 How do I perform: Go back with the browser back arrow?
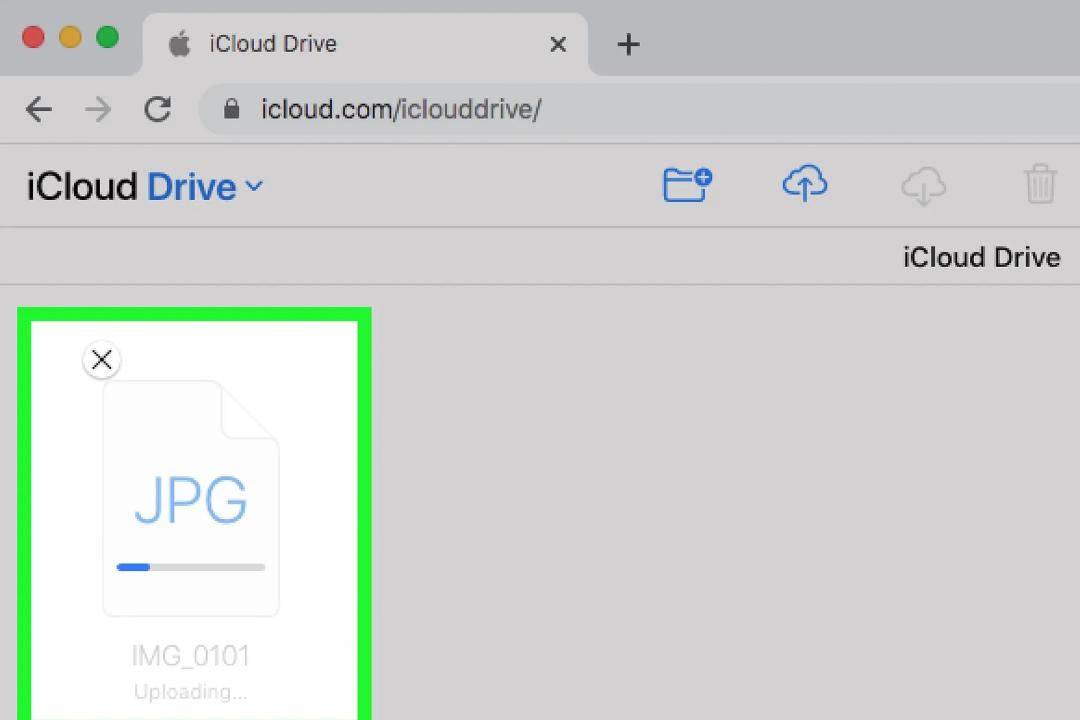(39, 109)
